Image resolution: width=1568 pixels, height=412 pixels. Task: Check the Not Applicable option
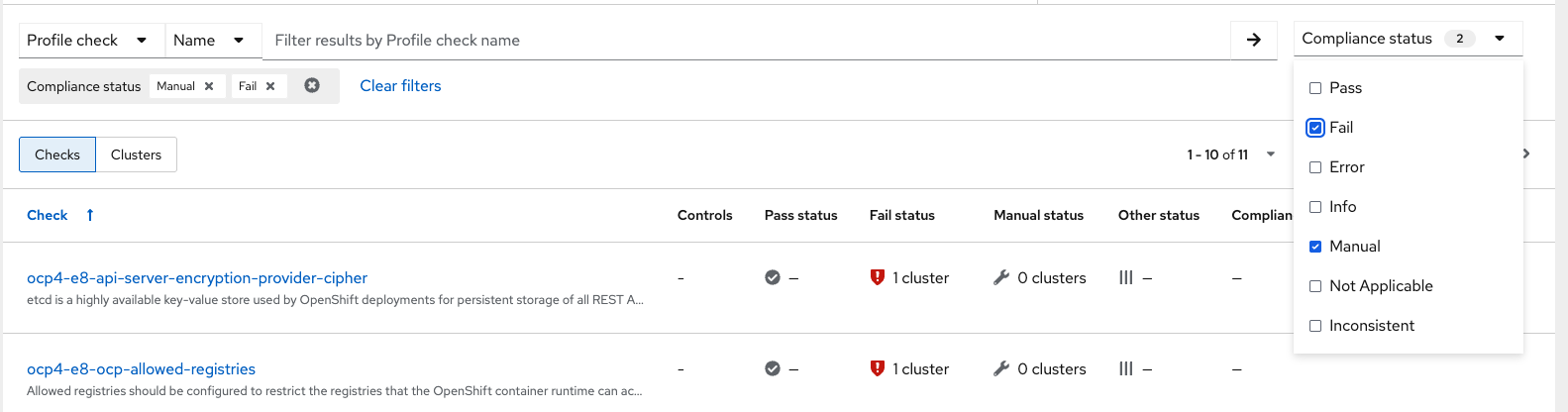[x=1315, y=286]
